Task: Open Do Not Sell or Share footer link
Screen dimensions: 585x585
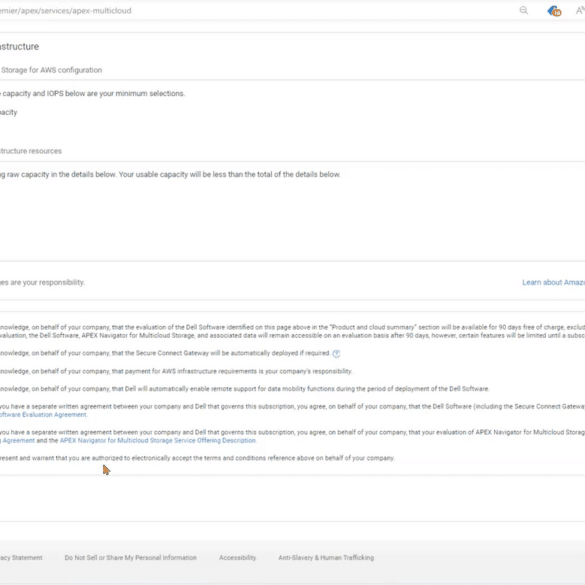Action: 131,558
